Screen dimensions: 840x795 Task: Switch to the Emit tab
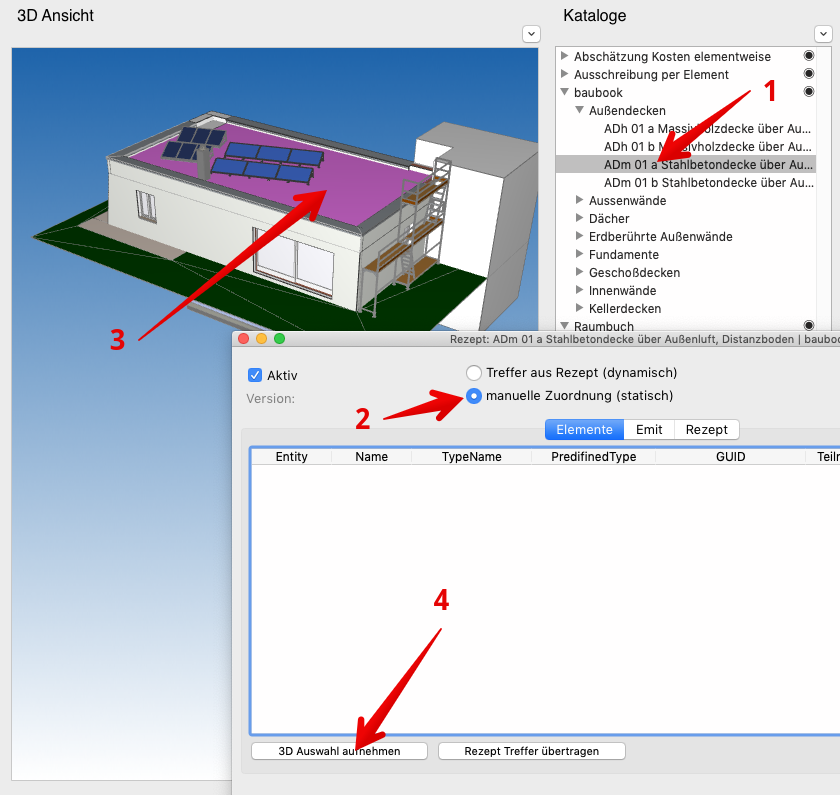pos(648,430)
